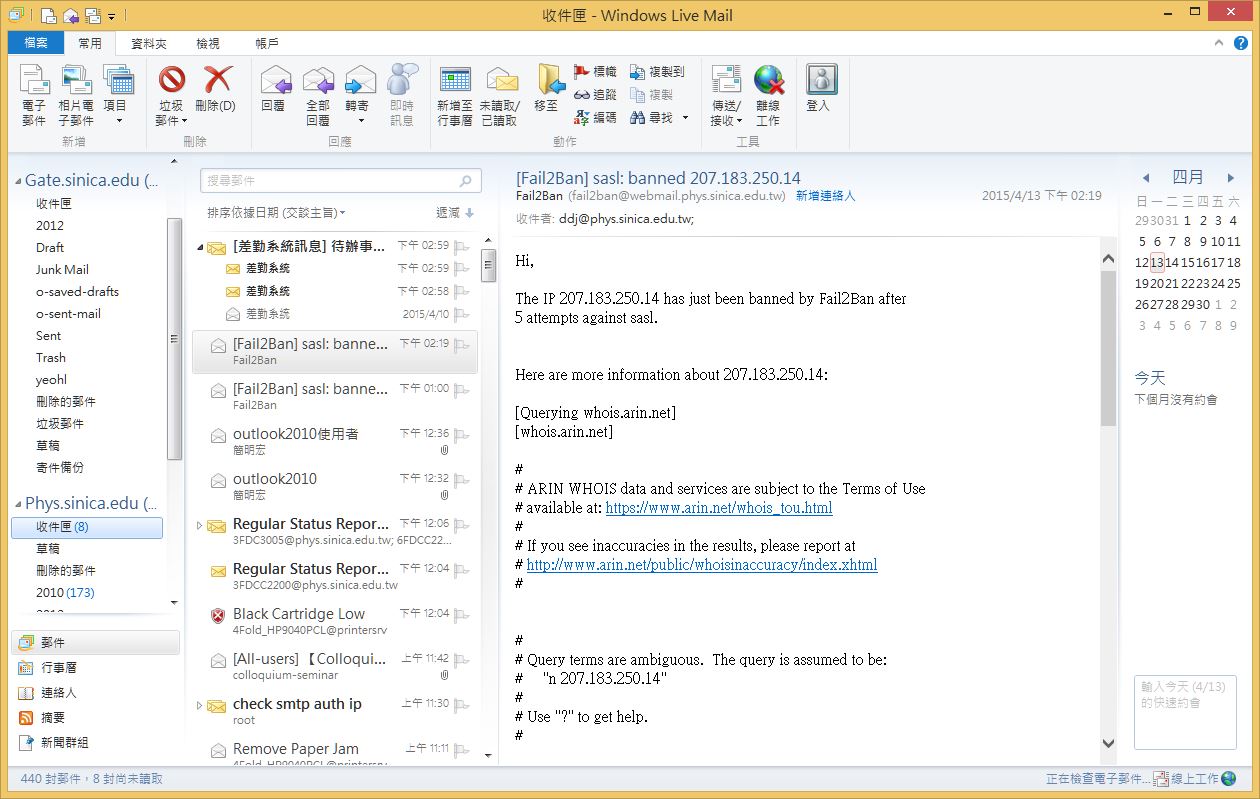Forward the message (轉寄)
This screenshot has height=799, width=1260.
tap(358, 95)
